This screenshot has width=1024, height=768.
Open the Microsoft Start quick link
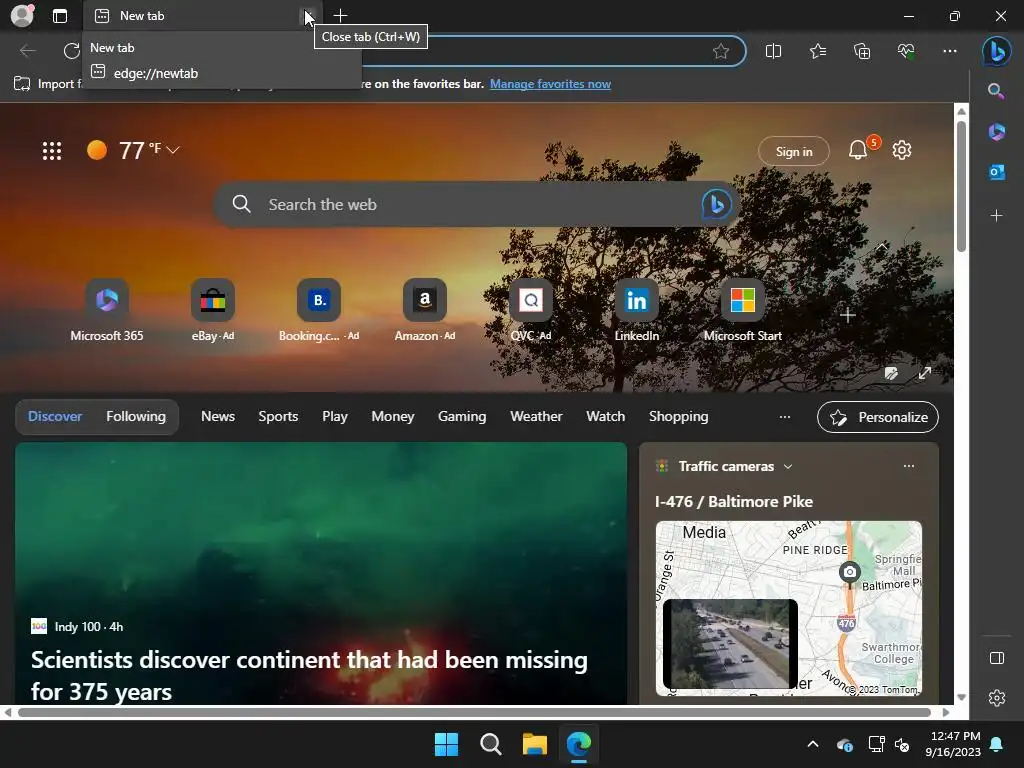(x=743, y=311)
